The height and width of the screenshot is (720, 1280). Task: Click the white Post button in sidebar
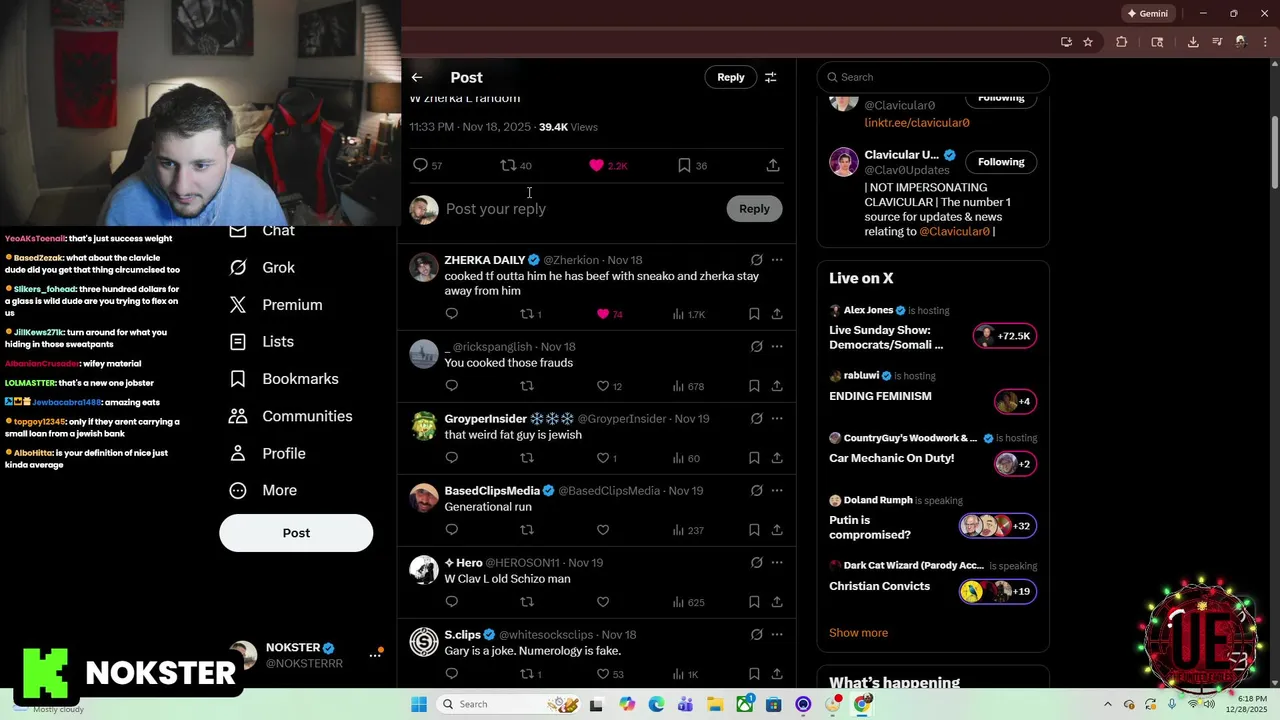[x=296, y=533]
